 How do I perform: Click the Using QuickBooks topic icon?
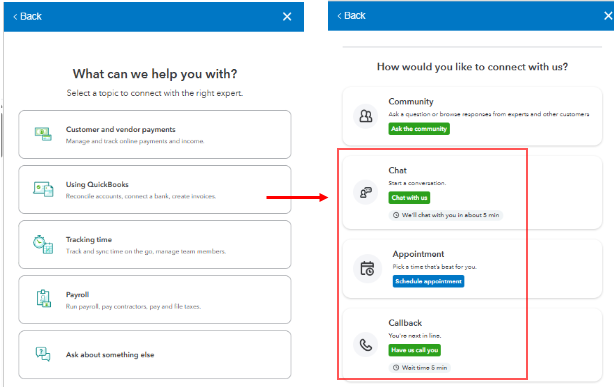[x=43, y=189]
